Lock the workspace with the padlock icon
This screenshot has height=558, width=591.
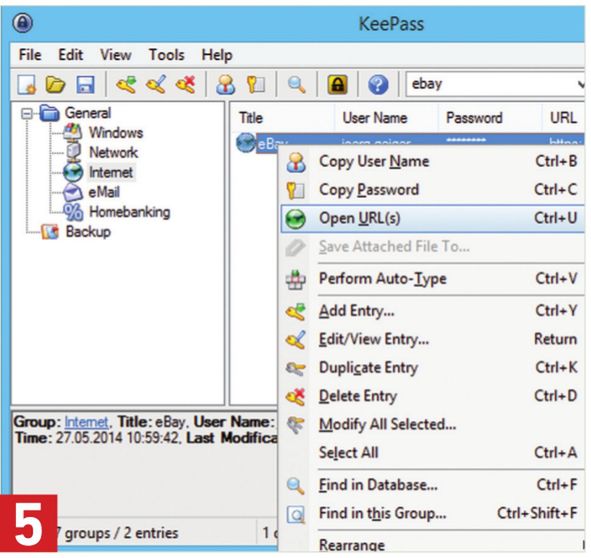click(x=337, y=84)
